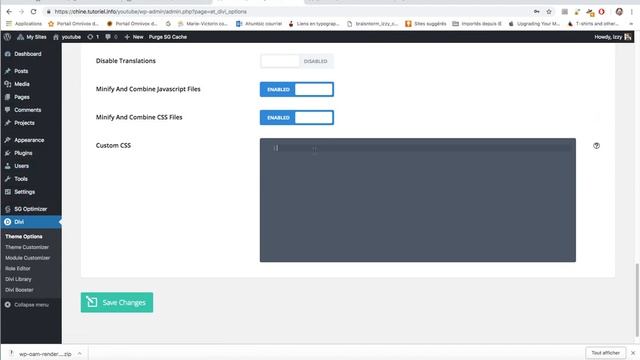Click the browser address bar URL
Viewport: 640px width, 360px height.
(x=150, y=12)
